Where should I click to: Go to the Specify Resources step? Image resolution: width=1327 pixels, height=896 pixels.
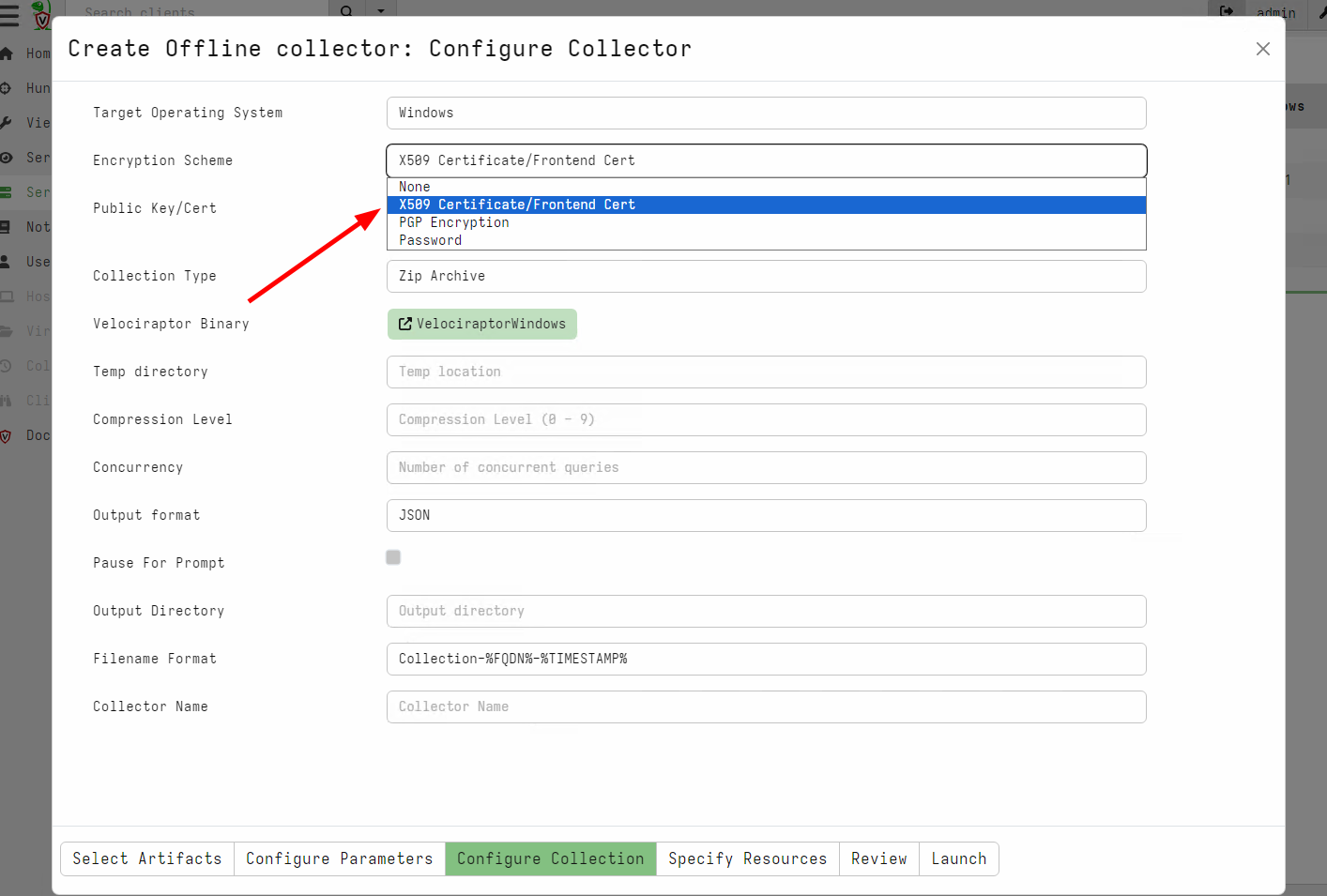point(747,858)
